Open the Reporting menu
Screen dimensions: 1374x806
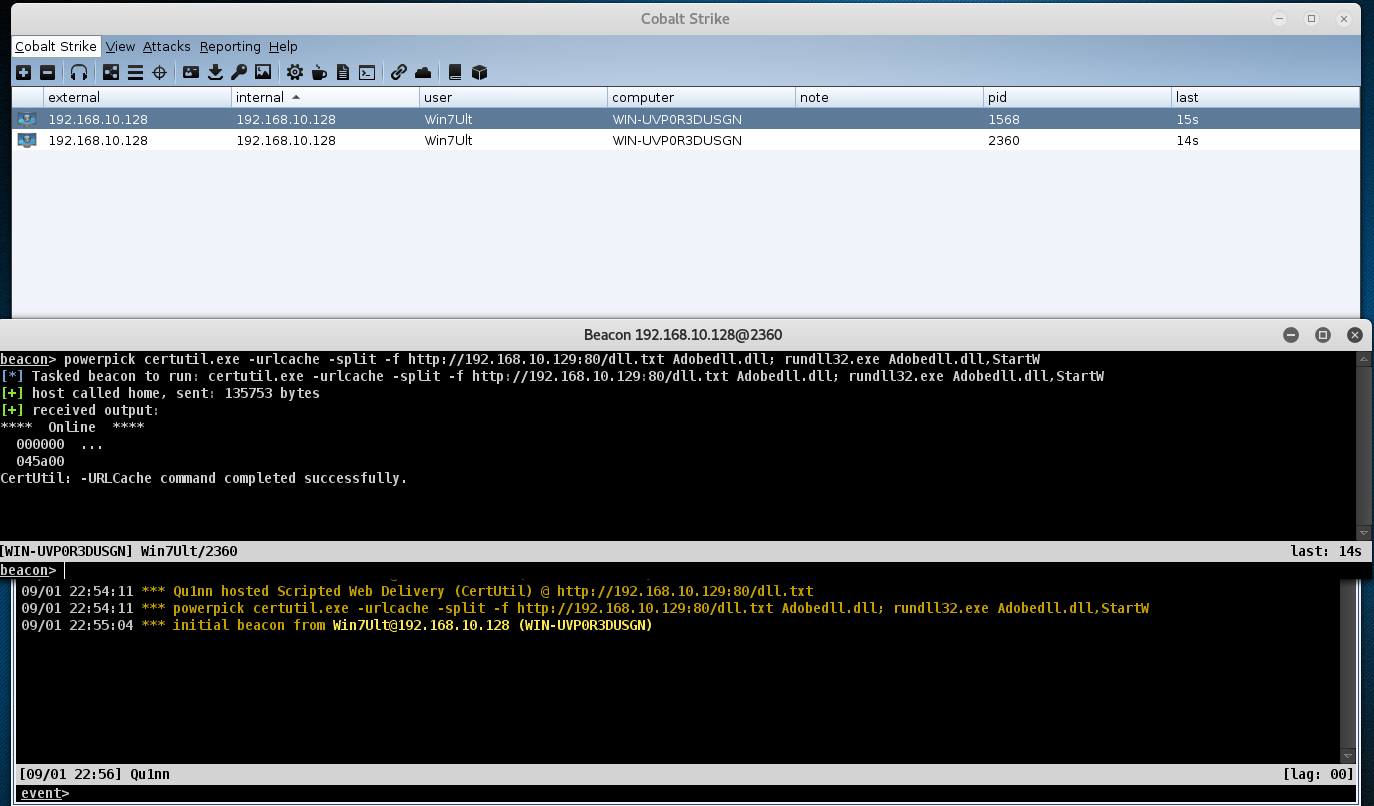pyautogui.click(x=230, y=46)
